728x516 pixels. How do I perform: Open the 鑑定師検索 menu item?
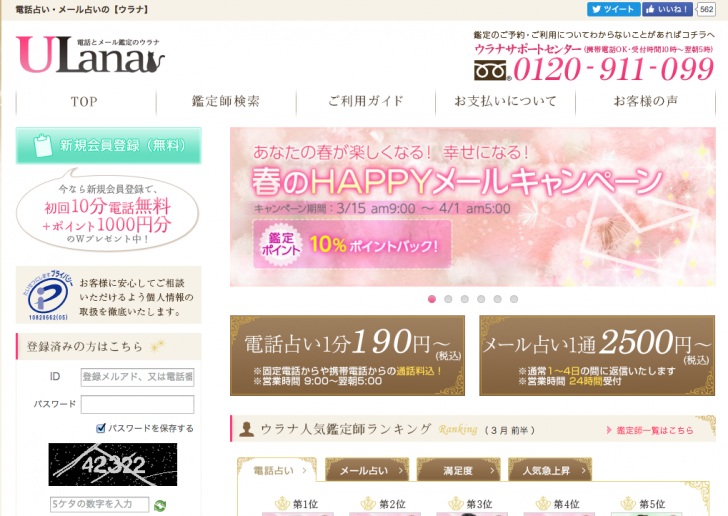[226, 101]
